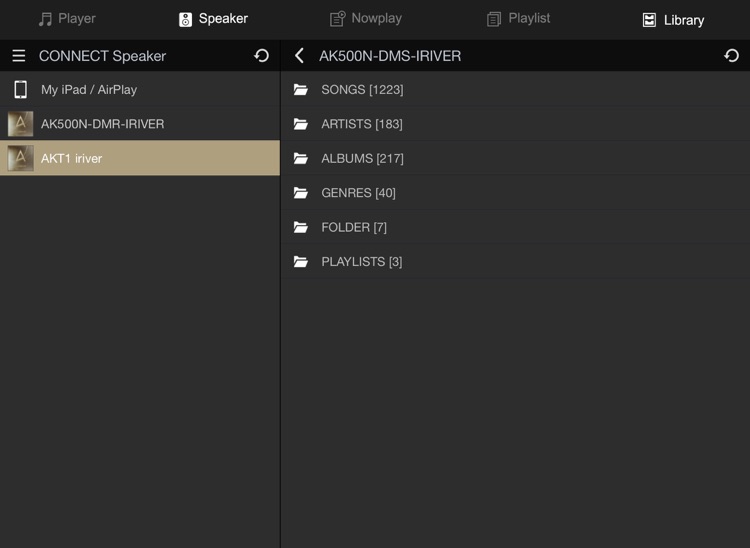Open the ARTISTS folder icon

point(301,124)
